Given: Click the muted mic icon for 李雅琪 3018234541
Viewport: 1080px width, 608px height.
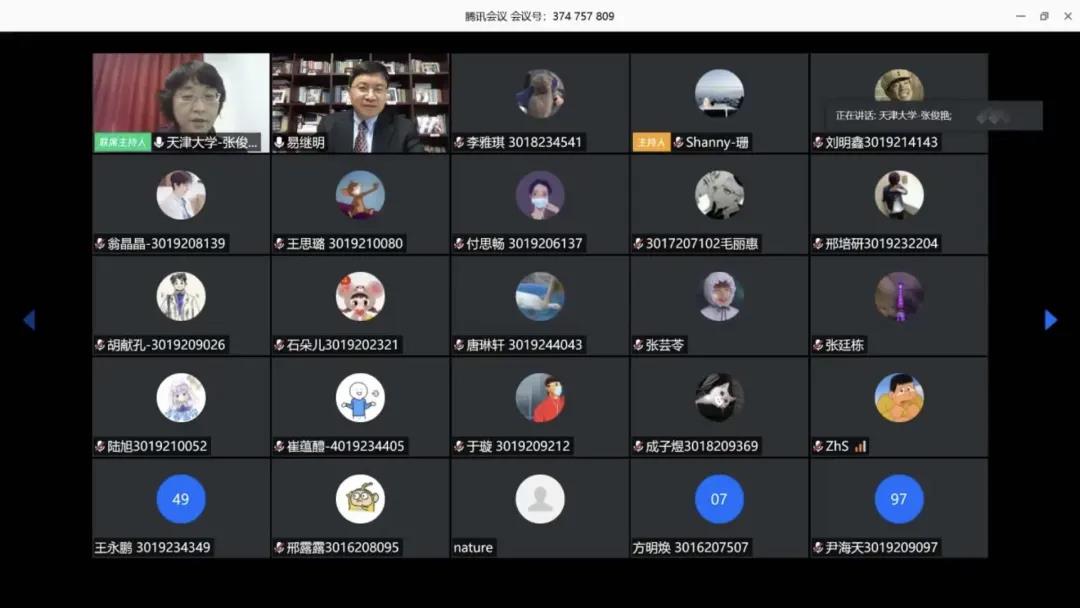Looking at the screenshot, I should click(459, 143).
